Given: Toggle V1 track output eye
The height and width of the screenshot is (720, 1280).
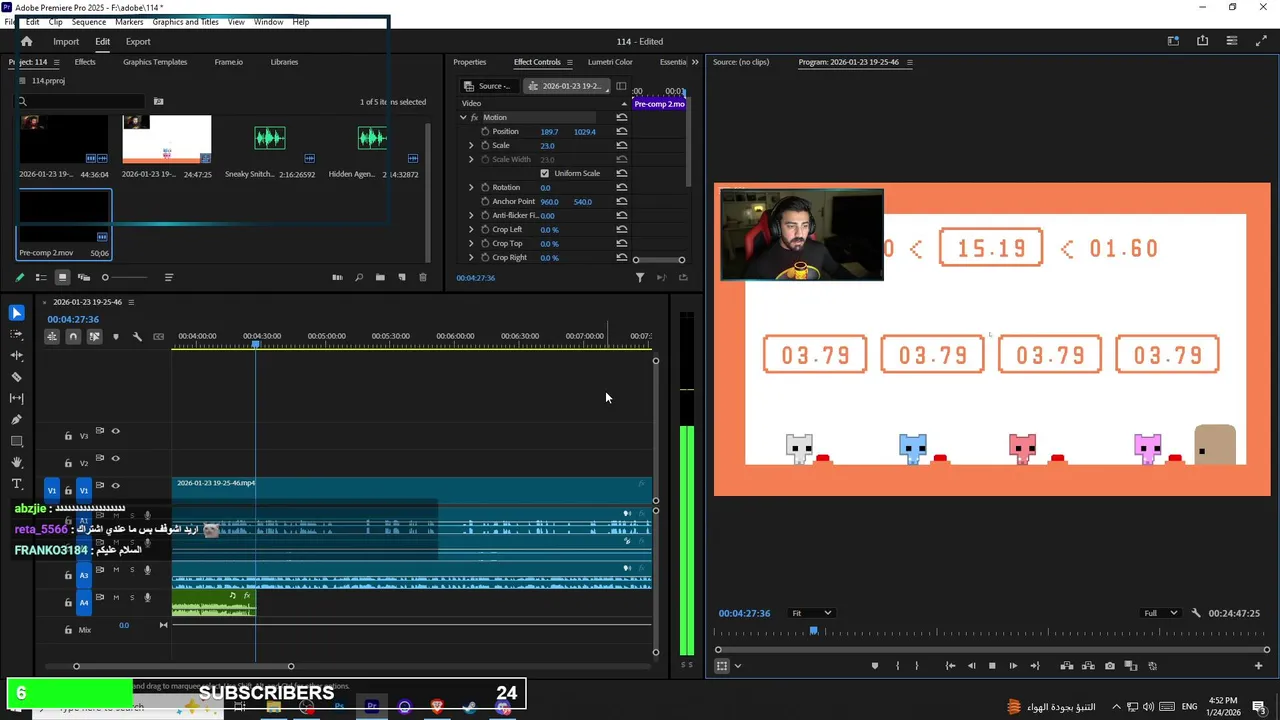Looking at the screenshot, I should point(115,485).
